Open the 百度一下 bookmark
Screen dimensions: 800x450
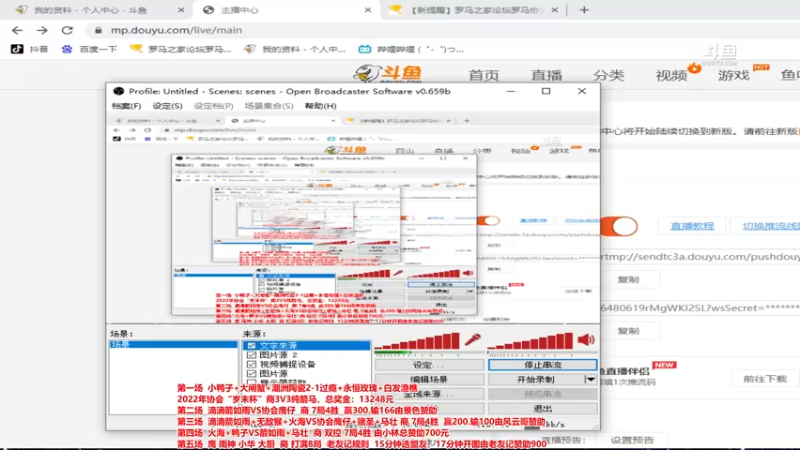[90, 49]
